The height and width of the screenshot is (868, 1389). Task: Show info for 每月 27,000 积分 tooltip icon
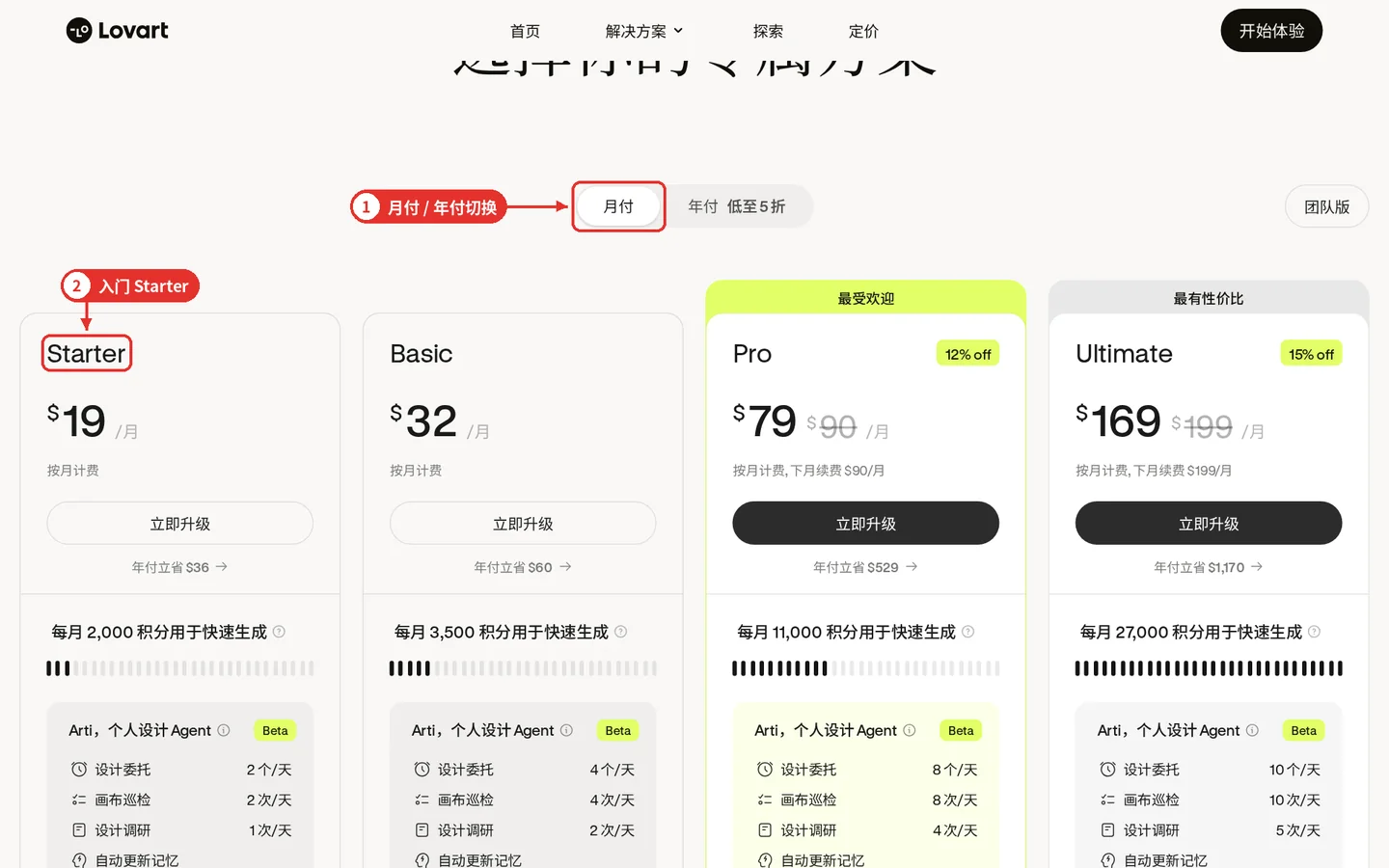pos(1314,632)
